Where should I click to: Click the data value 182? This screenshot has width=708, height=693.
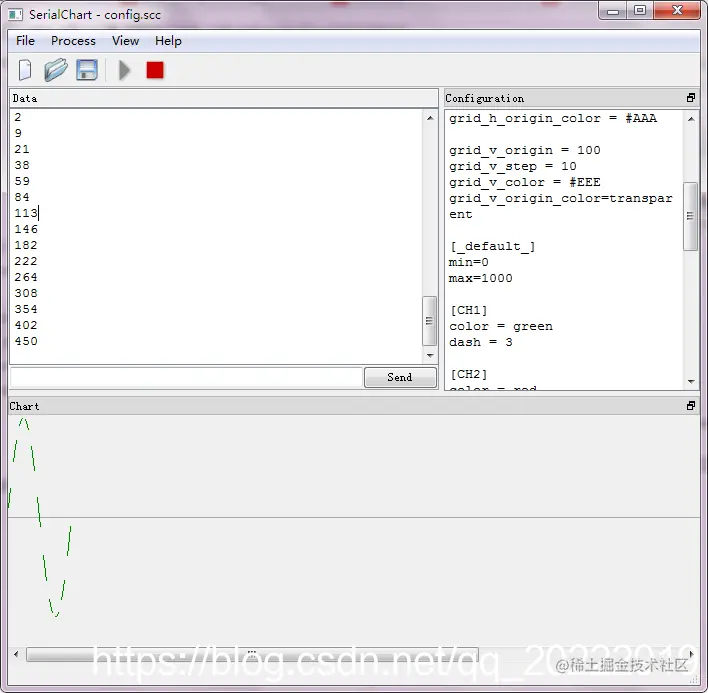pyautogui.click(x=26, y=245)
